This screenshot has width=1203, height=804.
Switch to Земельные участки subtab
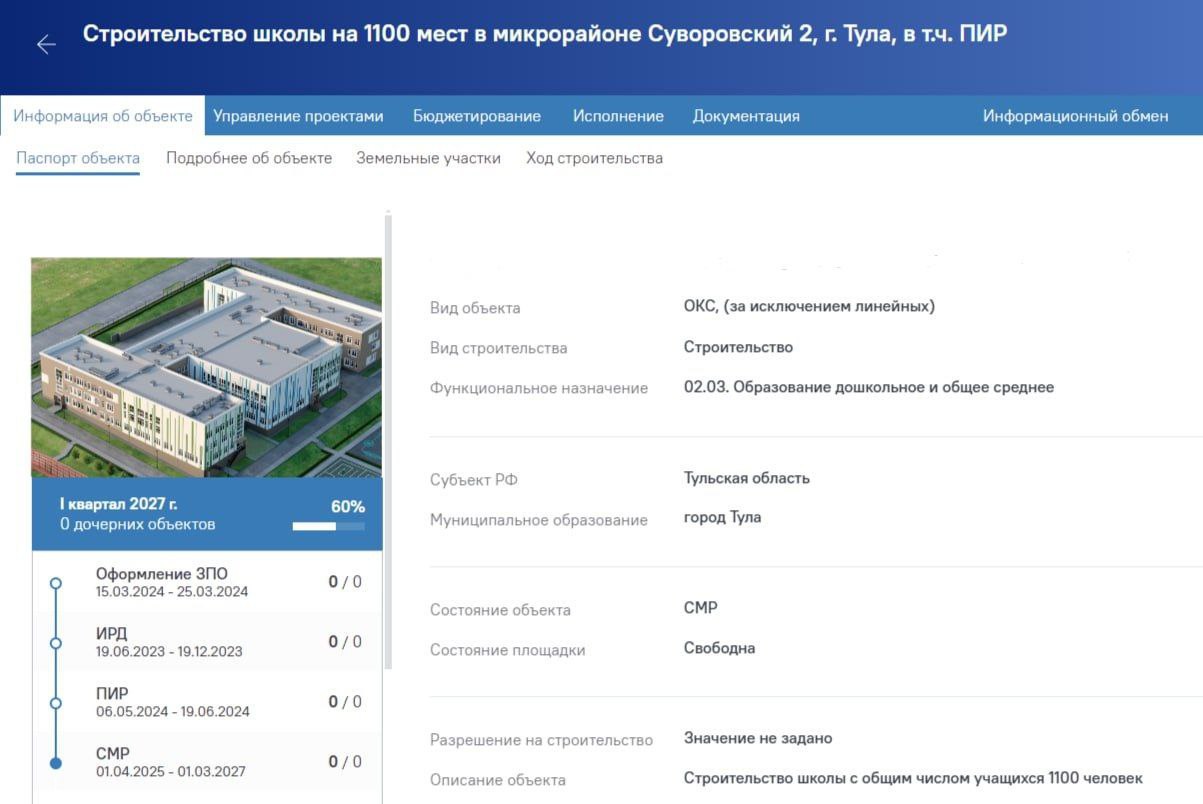[x=428, y=158]
